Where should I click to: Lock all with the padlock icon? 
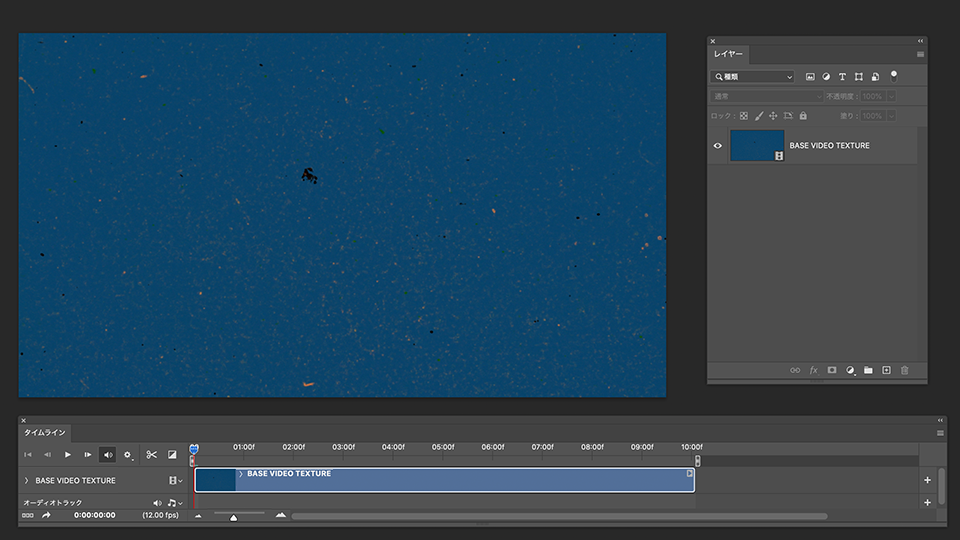coord(803,116)
